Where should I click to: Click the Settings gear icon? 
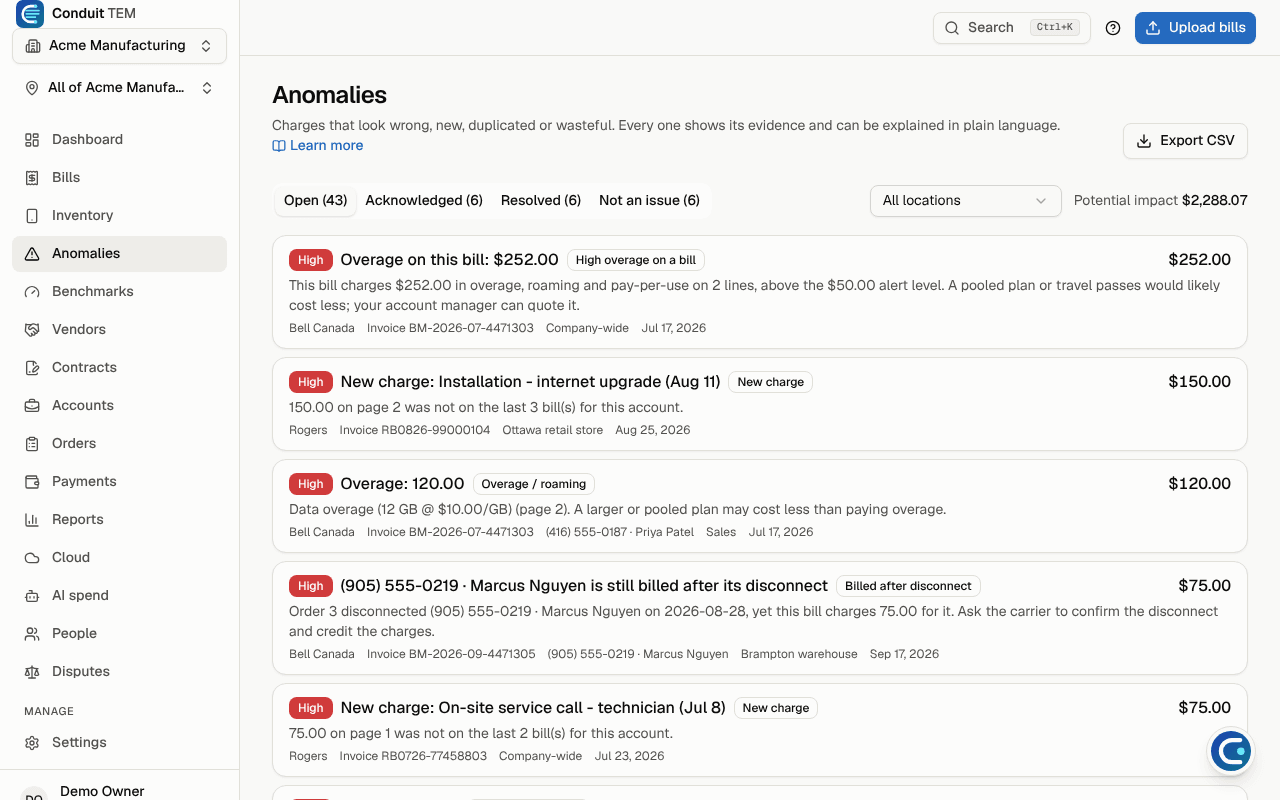(32, 743)
